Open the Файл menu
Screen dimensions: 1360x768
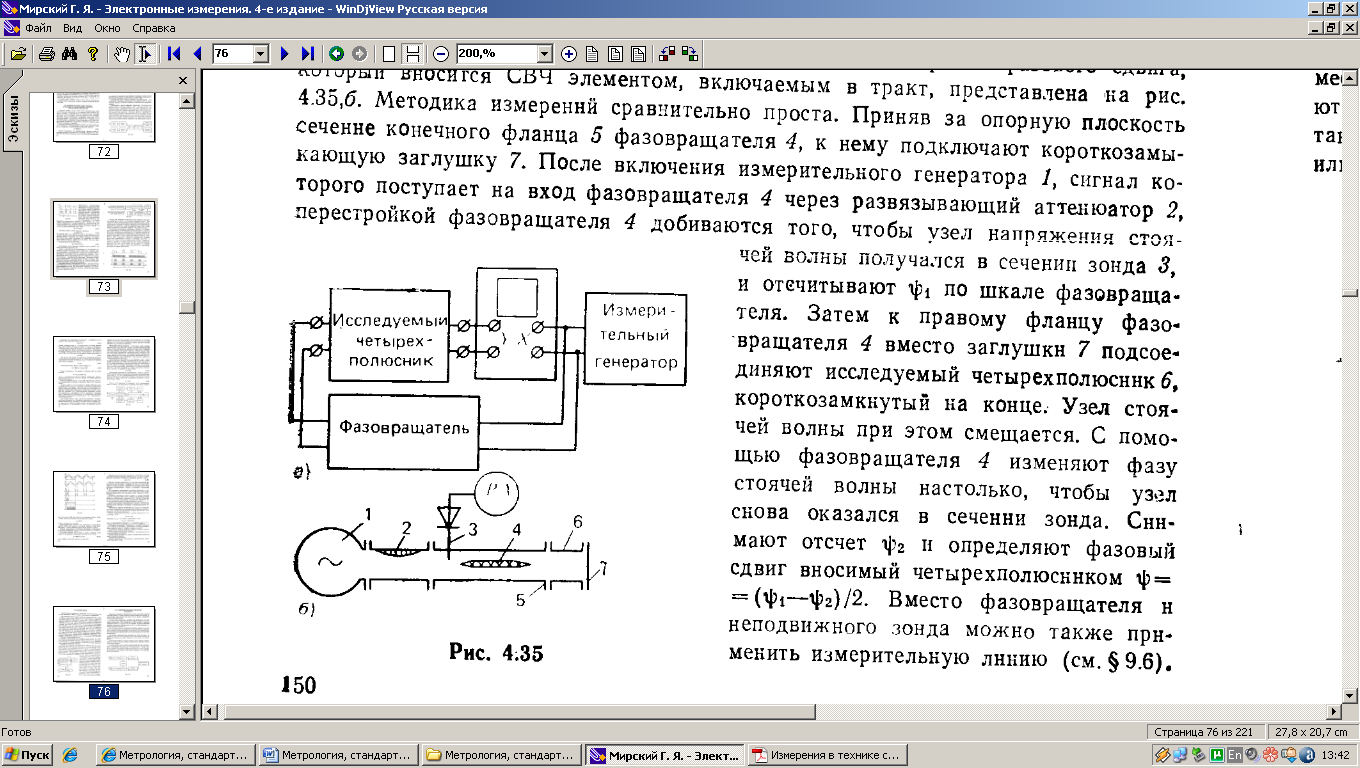(x=40, y=28)
